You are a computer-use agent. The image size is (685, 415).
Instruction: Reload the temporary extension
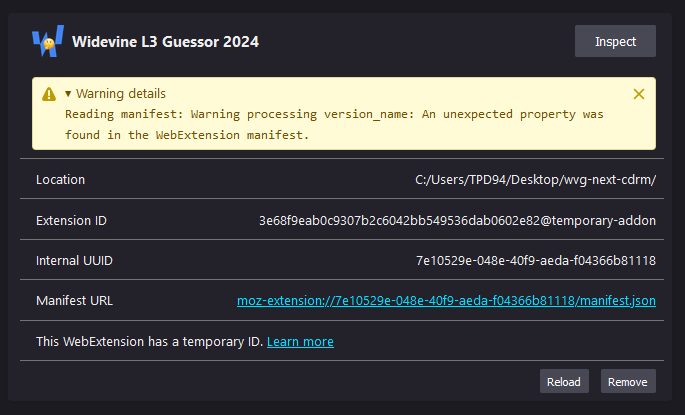pyautogui.click(x=563, y=381)
